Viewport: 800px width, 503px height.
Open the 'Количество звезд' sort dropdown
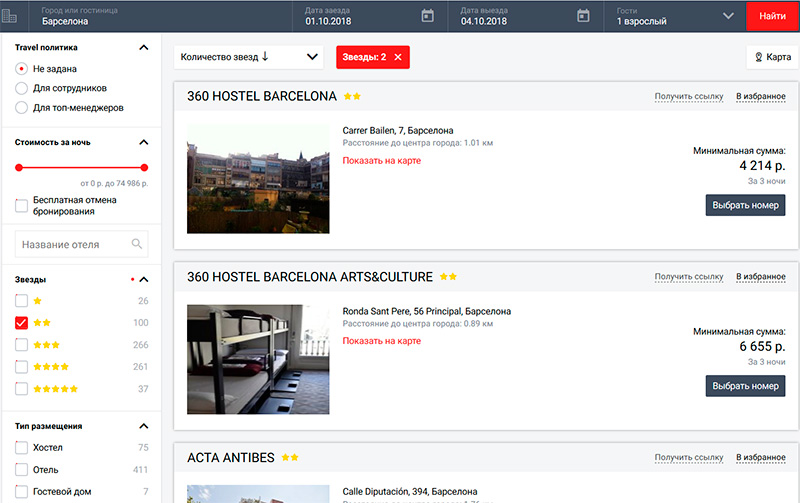(x=248, y=58)
